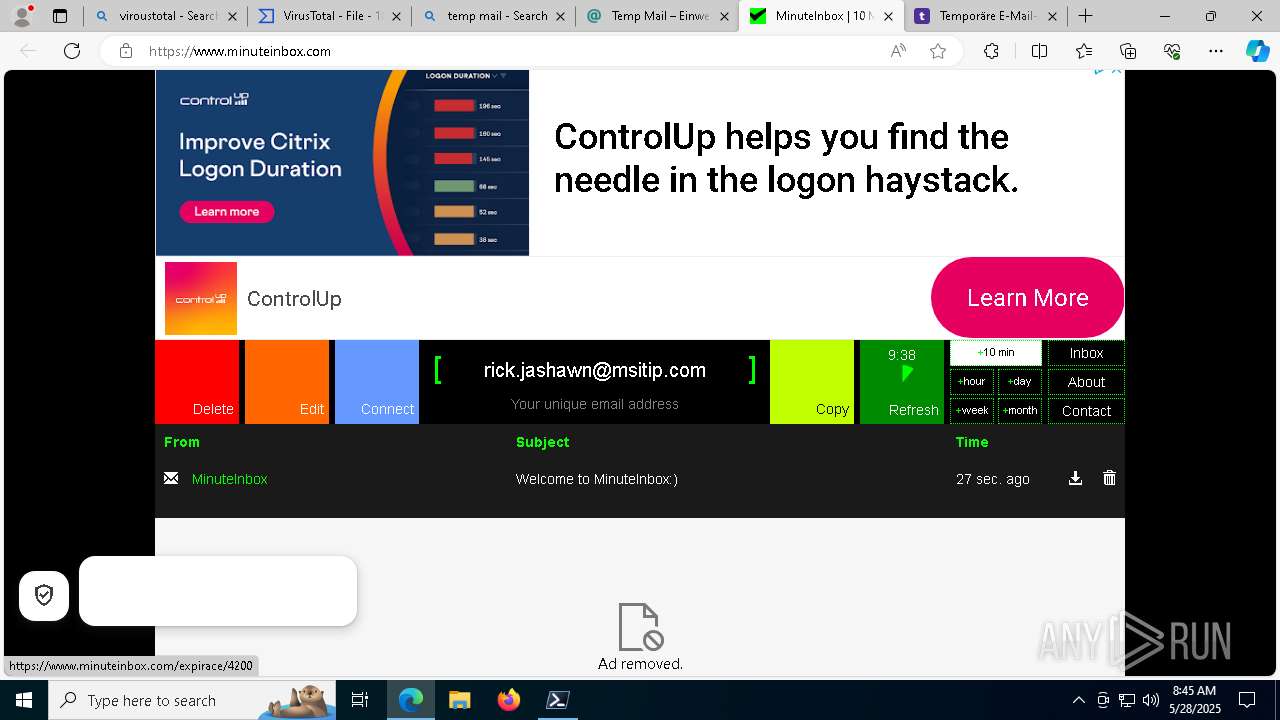1280x720 pixels.
Task: Open Firefox from taskbar
Action: (509, 700)
